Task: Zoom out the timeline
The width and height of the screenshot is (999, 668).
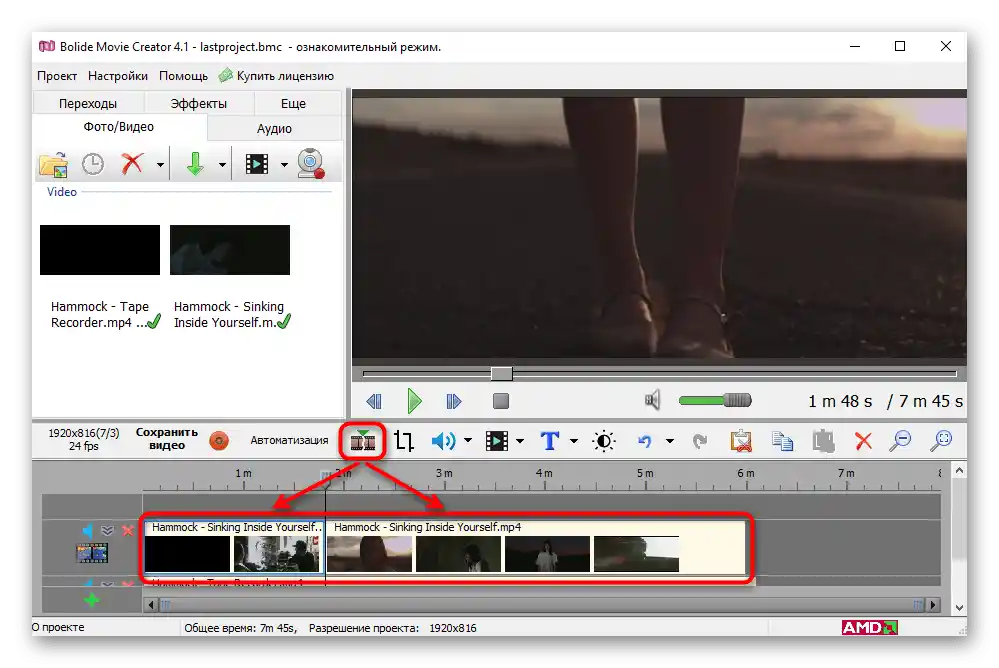Action: [901, 440]
